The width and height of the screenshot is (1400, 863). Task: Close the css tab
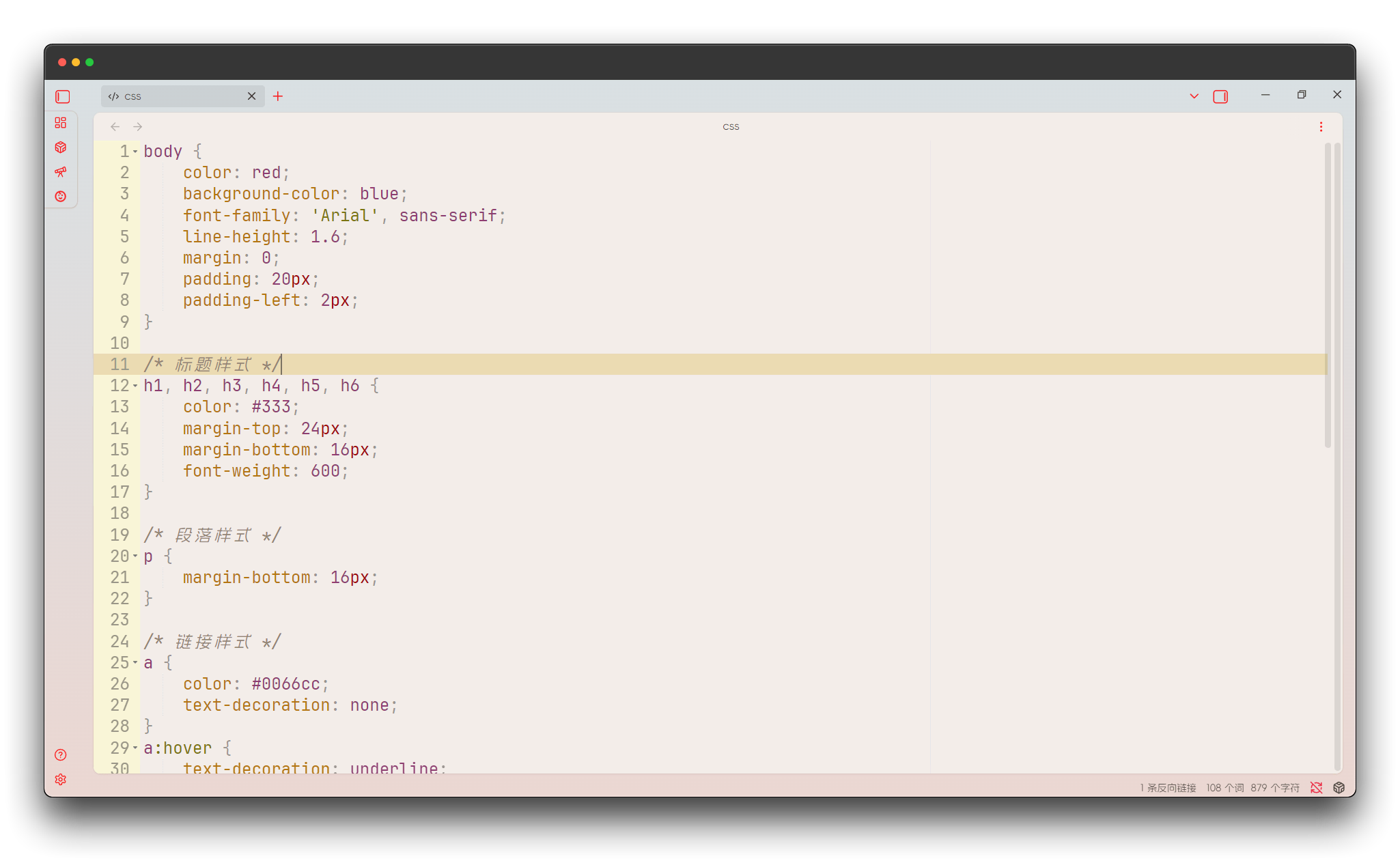(x=251, y=96)
